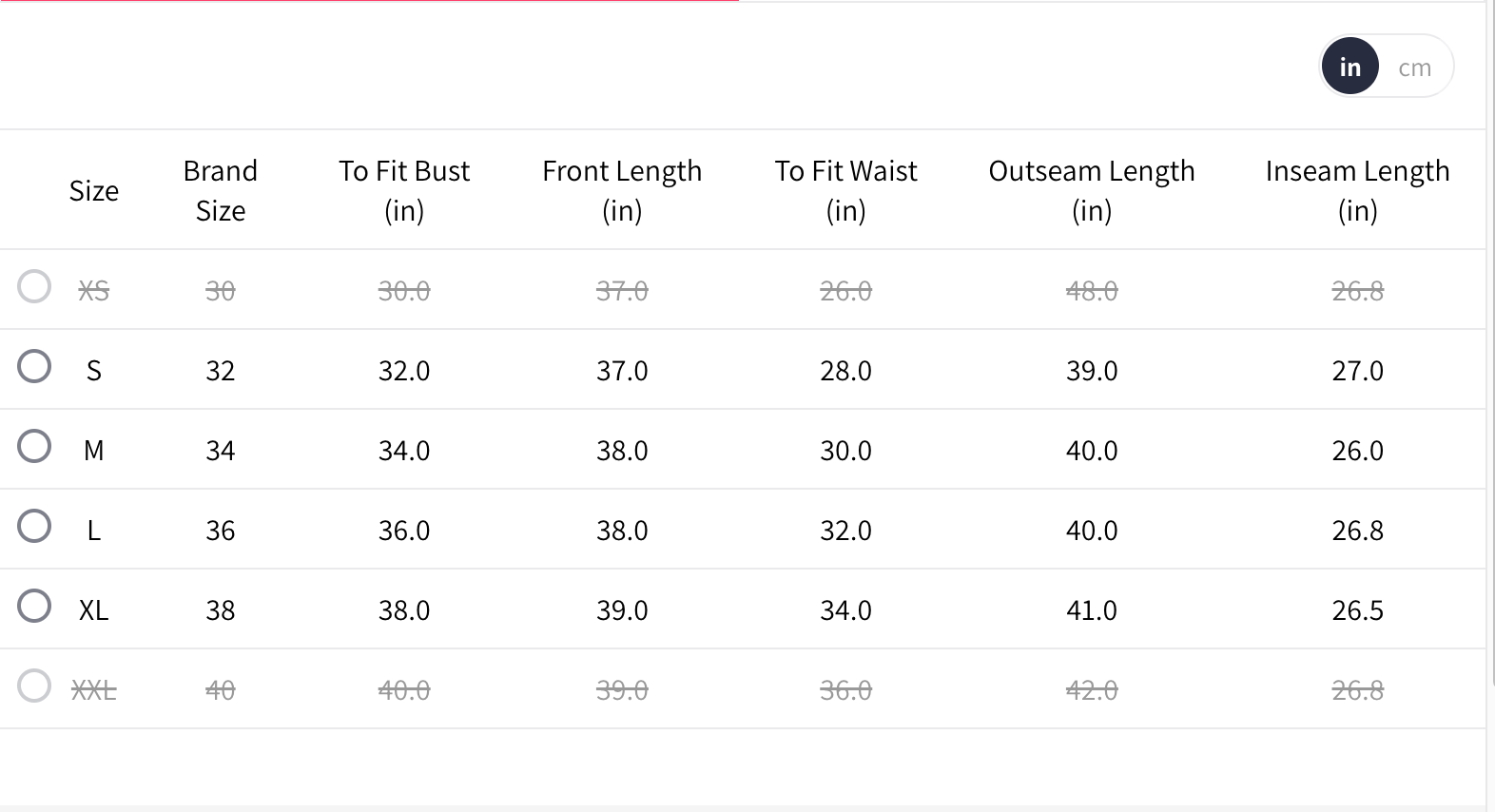Select the size S radio button
1495x812 pixels.
[x=34, y=366]
